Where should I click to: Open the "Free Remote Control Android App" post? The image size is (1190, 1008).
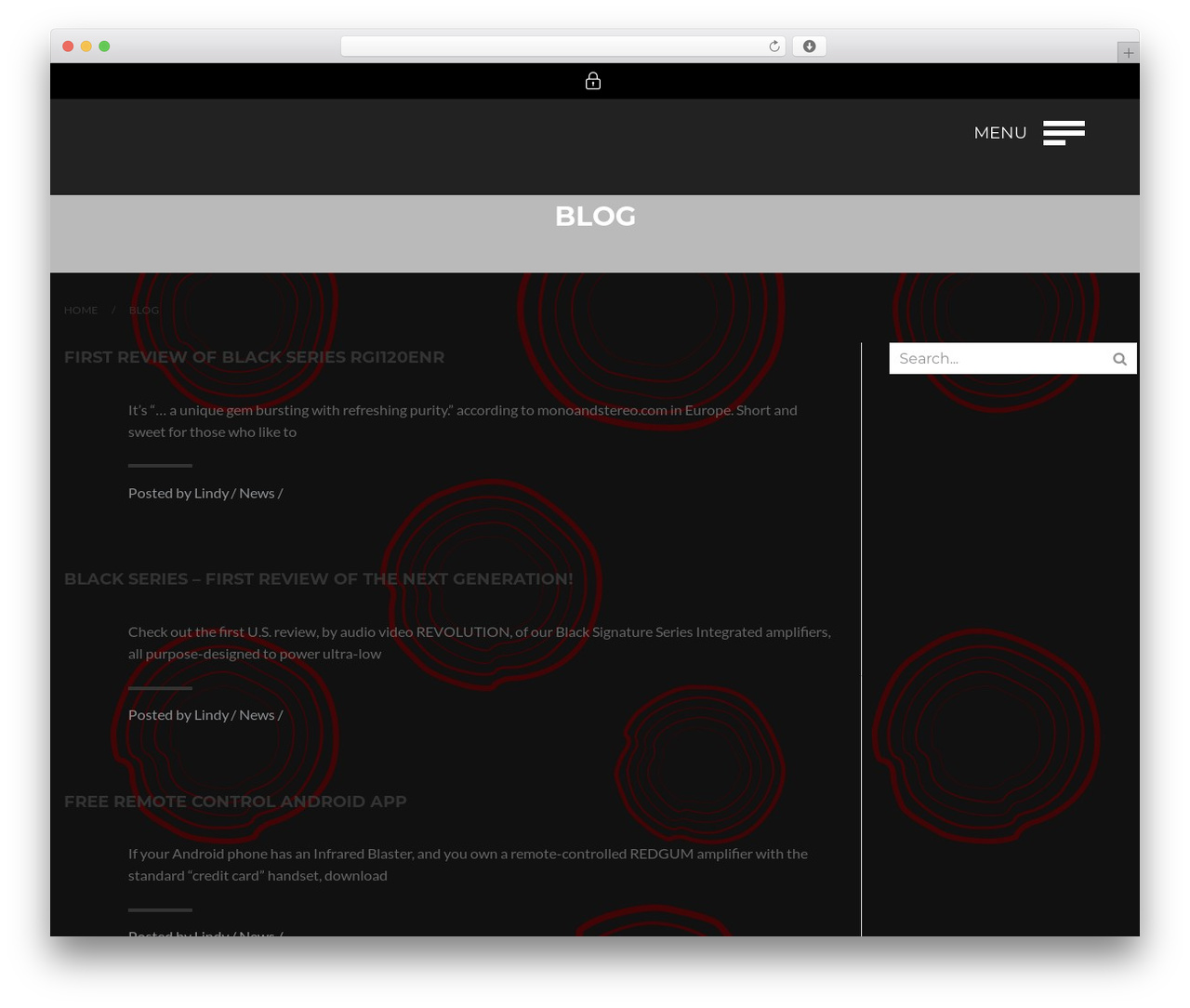pos(235,802)
